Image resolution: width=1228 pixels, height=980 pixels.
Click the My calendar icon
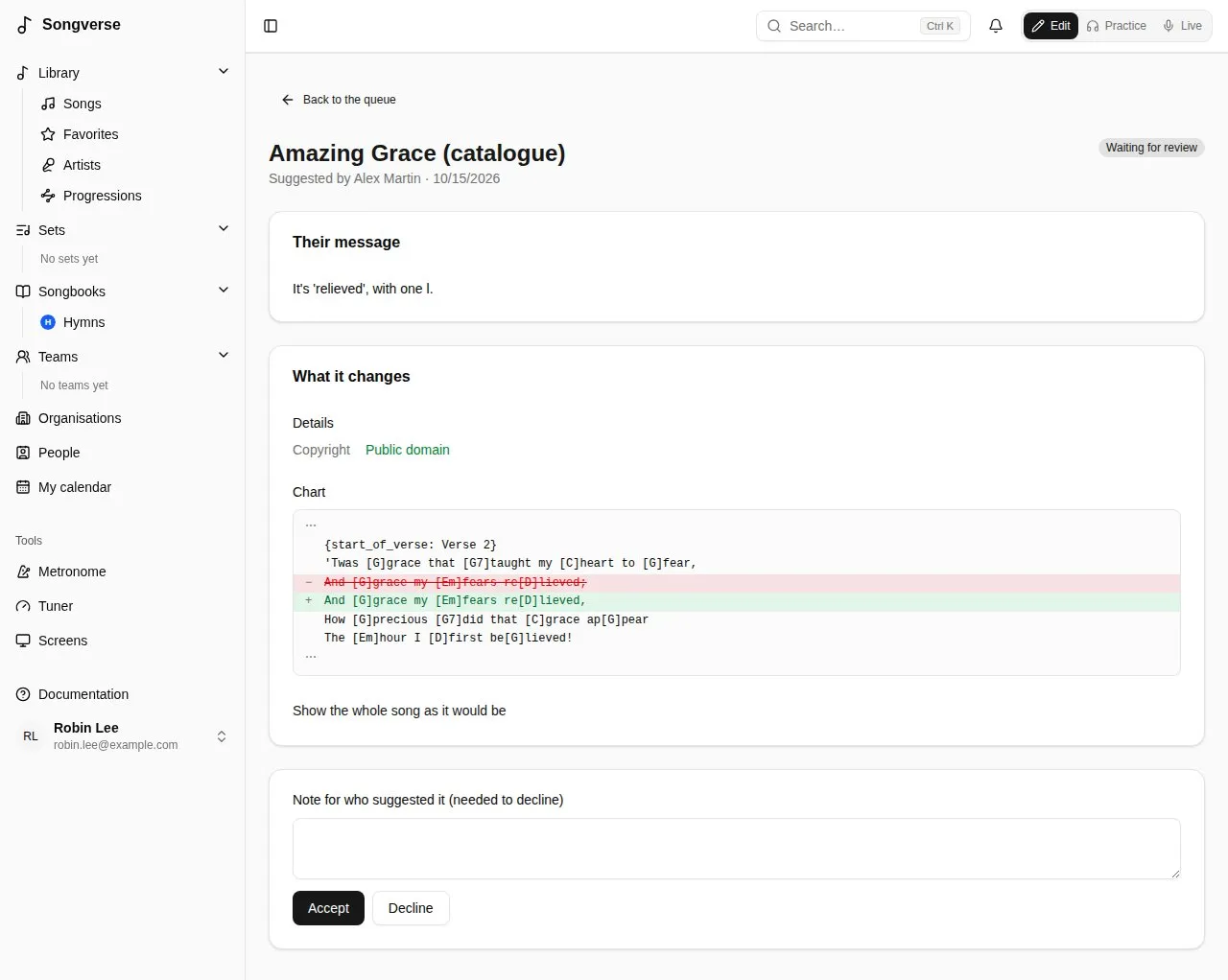(23, 487)
